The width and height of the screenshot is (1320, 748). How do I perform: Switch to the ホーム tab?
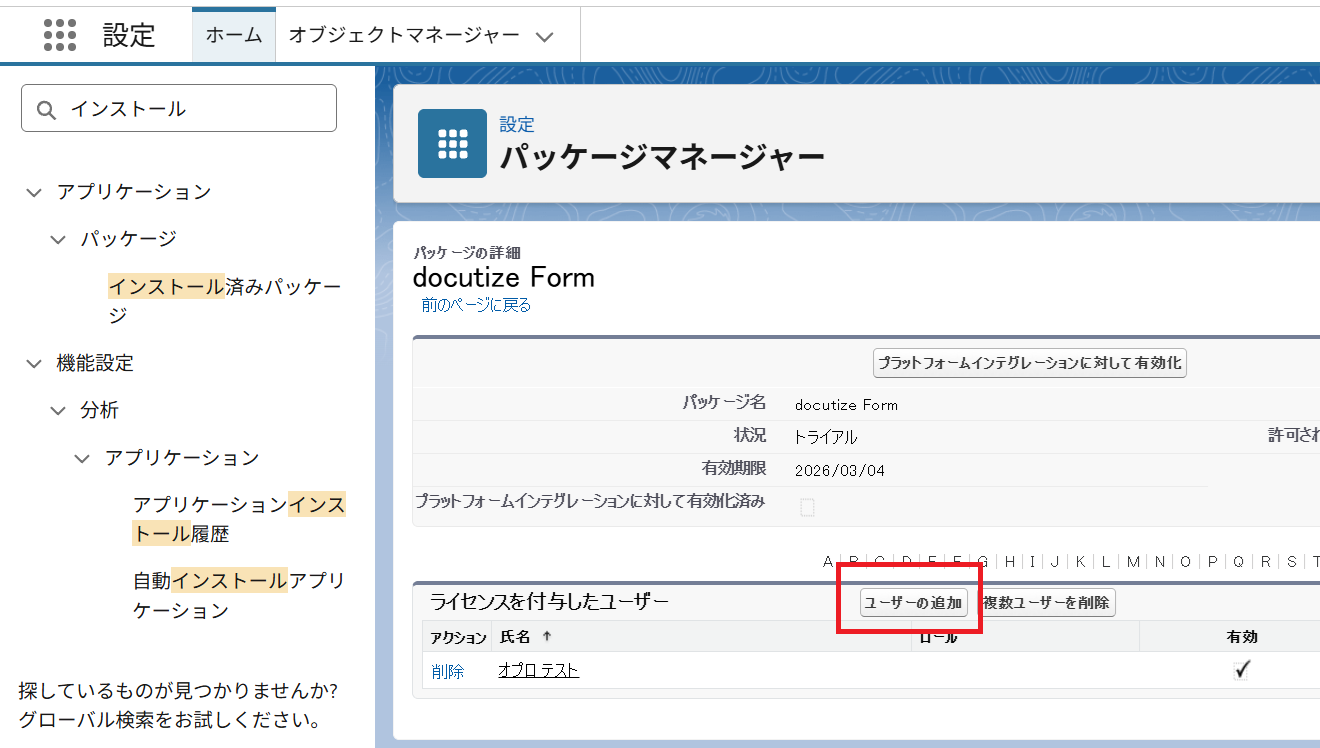coord(234,35)
